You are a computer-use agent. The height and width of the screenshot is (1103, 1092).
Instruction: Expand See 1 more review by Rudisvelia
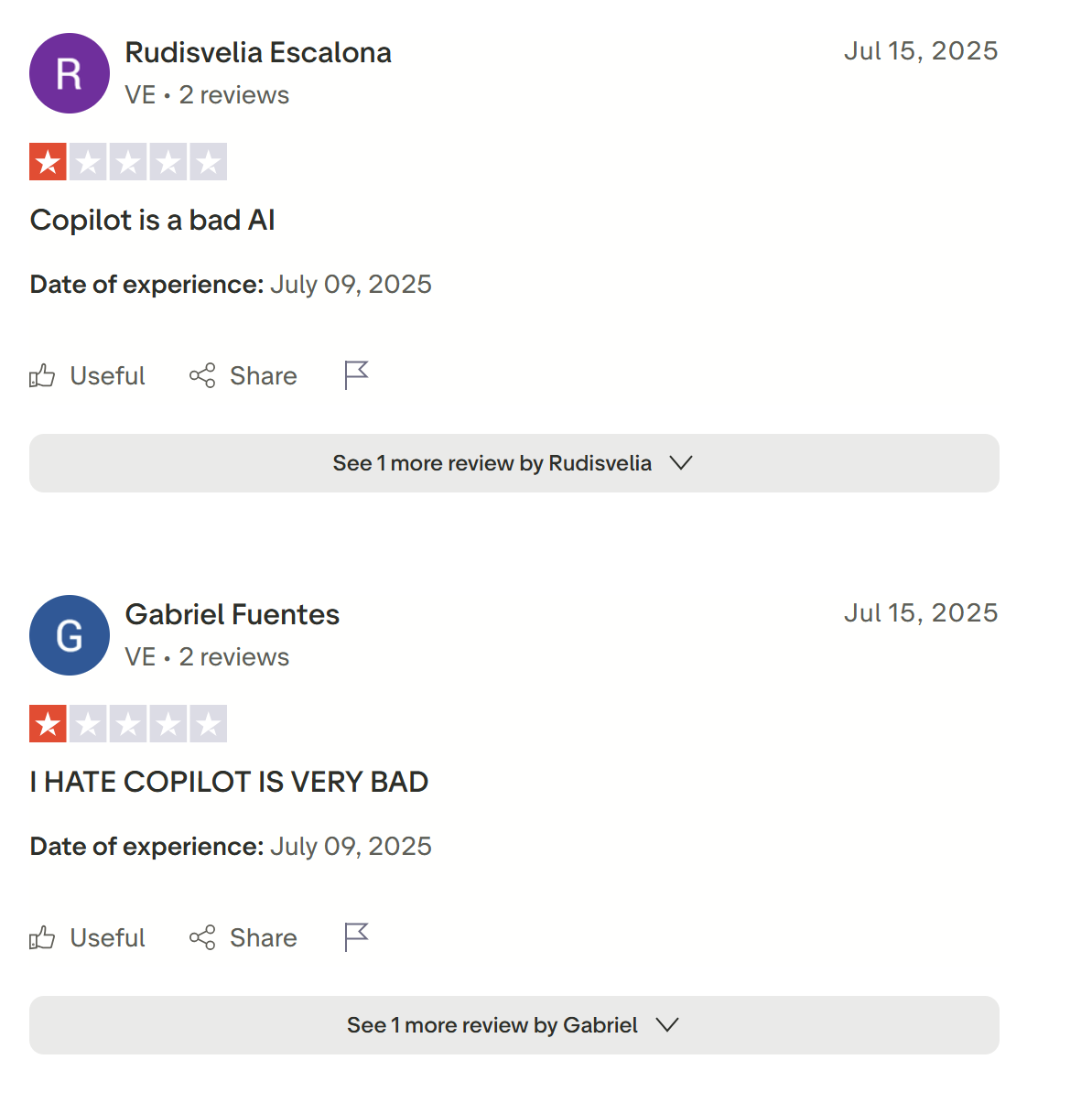tap(514, 463)
